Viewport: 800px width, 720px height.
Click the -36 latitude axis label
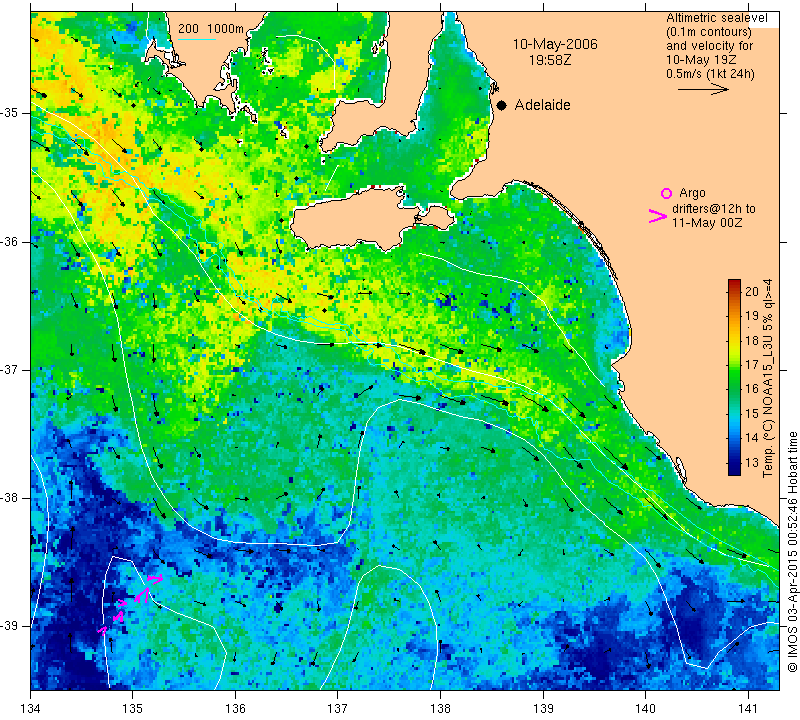coord(10,241)
